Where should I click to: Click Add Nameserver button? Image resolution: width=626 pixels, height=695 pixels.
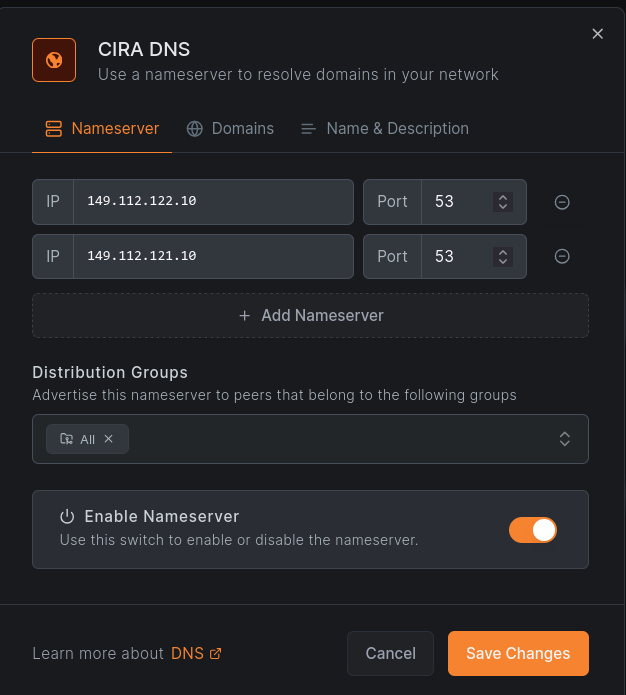310,315
